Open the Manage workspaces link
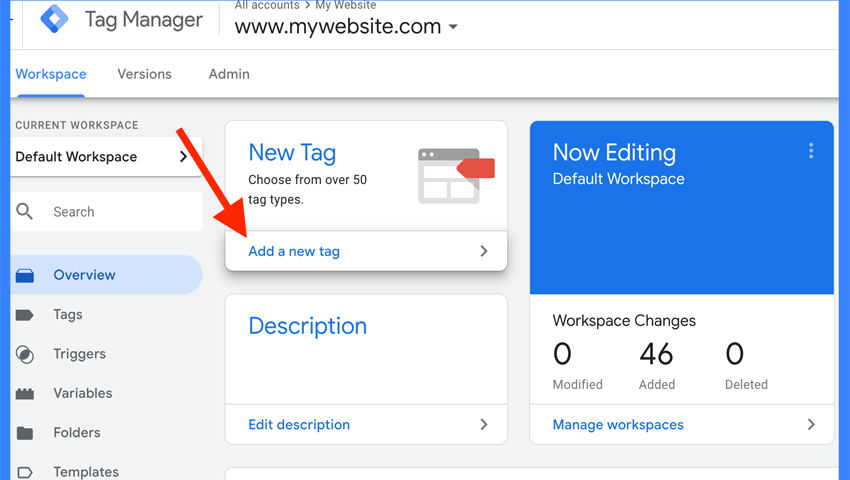Screen dimensions: 850x480 click(618, 425)
